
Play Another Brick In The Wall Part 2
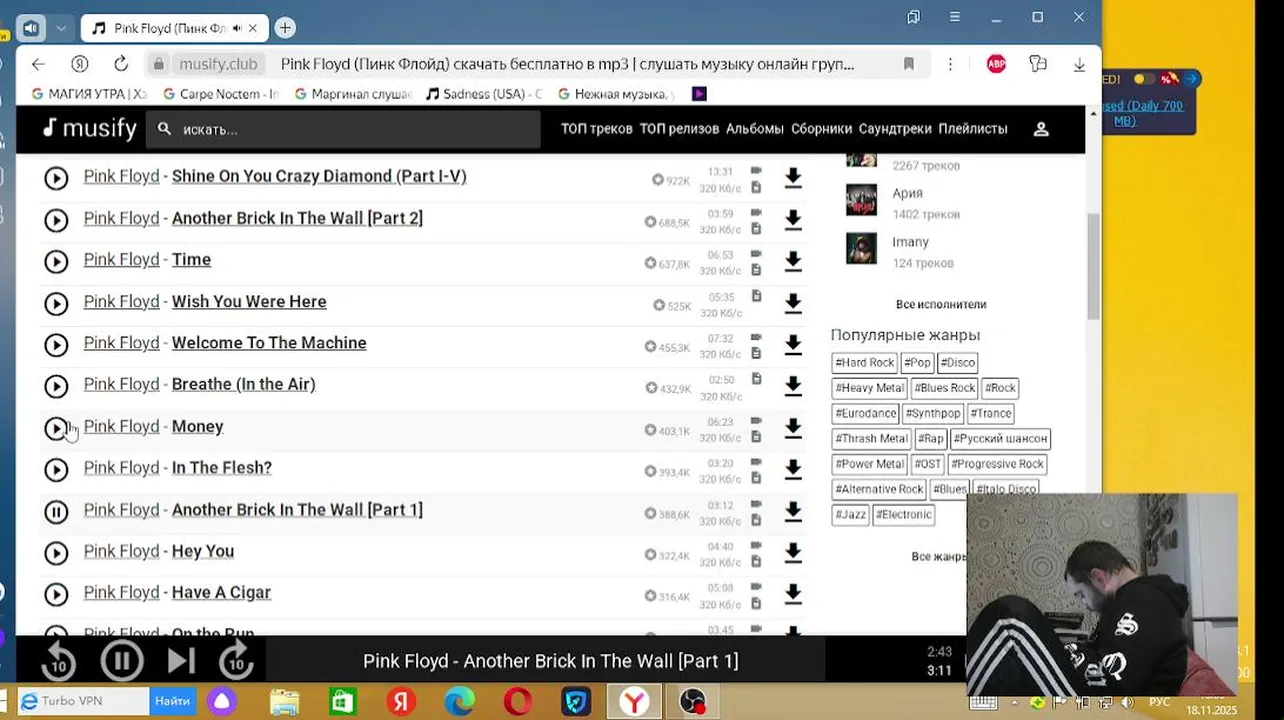(56, 220)
